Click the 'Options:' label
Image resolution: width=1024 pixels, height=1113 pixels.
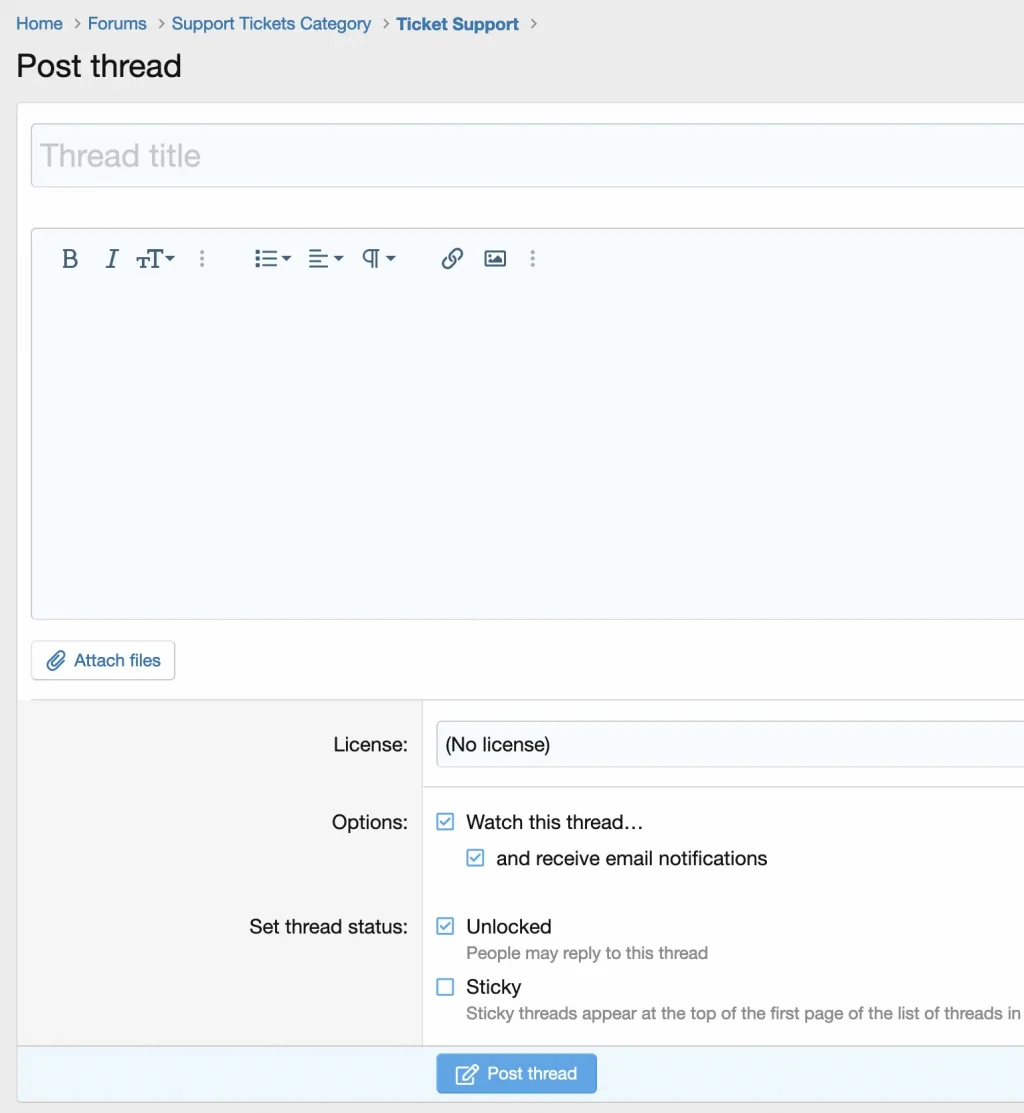(x=370, y=822)
